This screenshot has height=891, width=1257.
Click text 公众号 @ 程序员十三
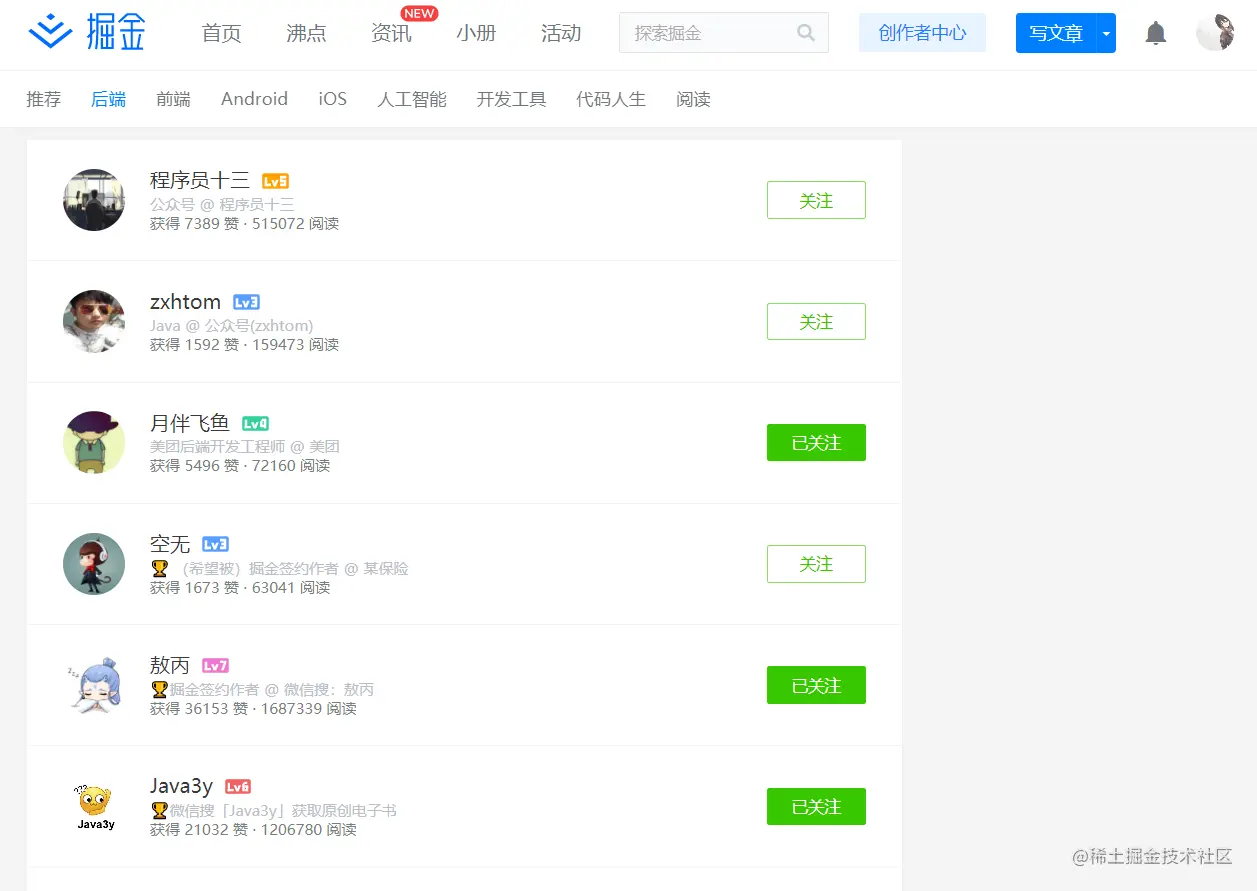point(222,204)
